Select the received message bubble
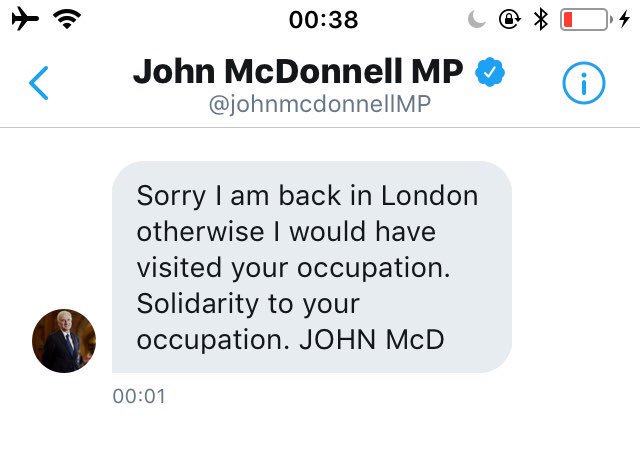Image resolution: width=640 pixels, height=452 pixels. pyautogui.click(x=311, y=267)
